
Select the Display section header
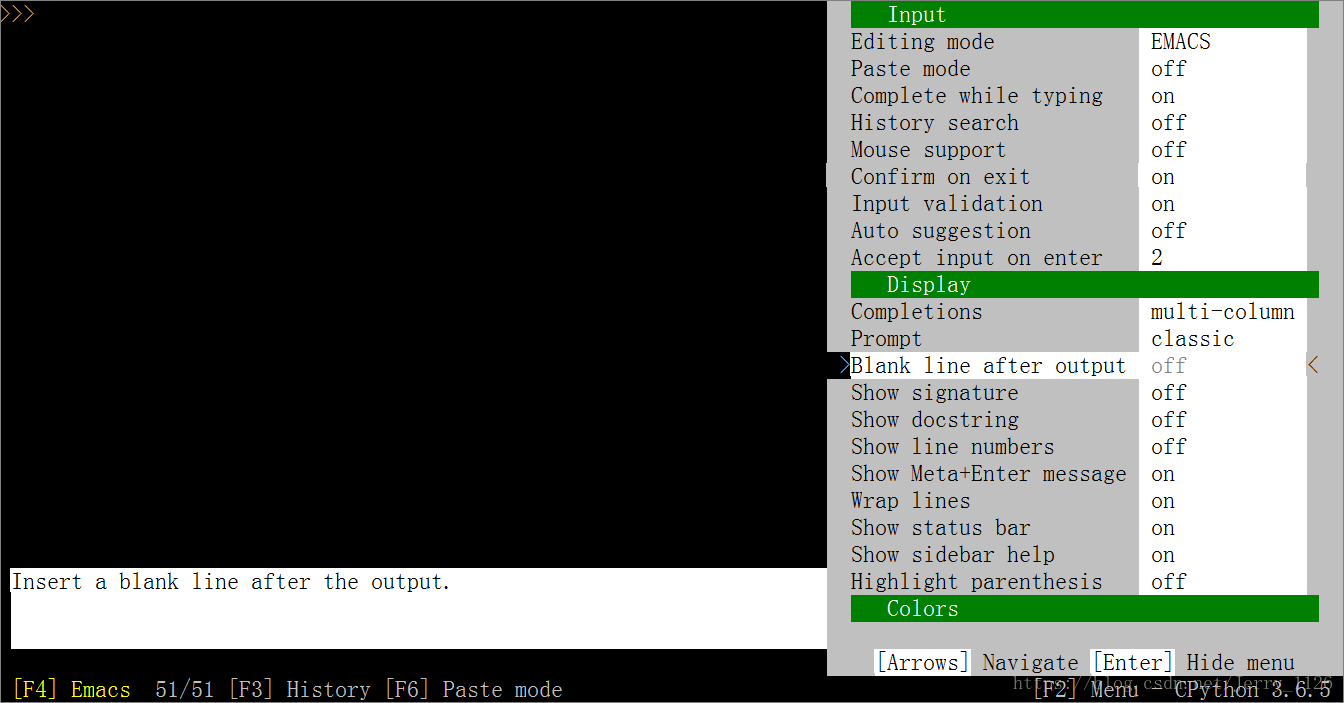(1085, 285)
